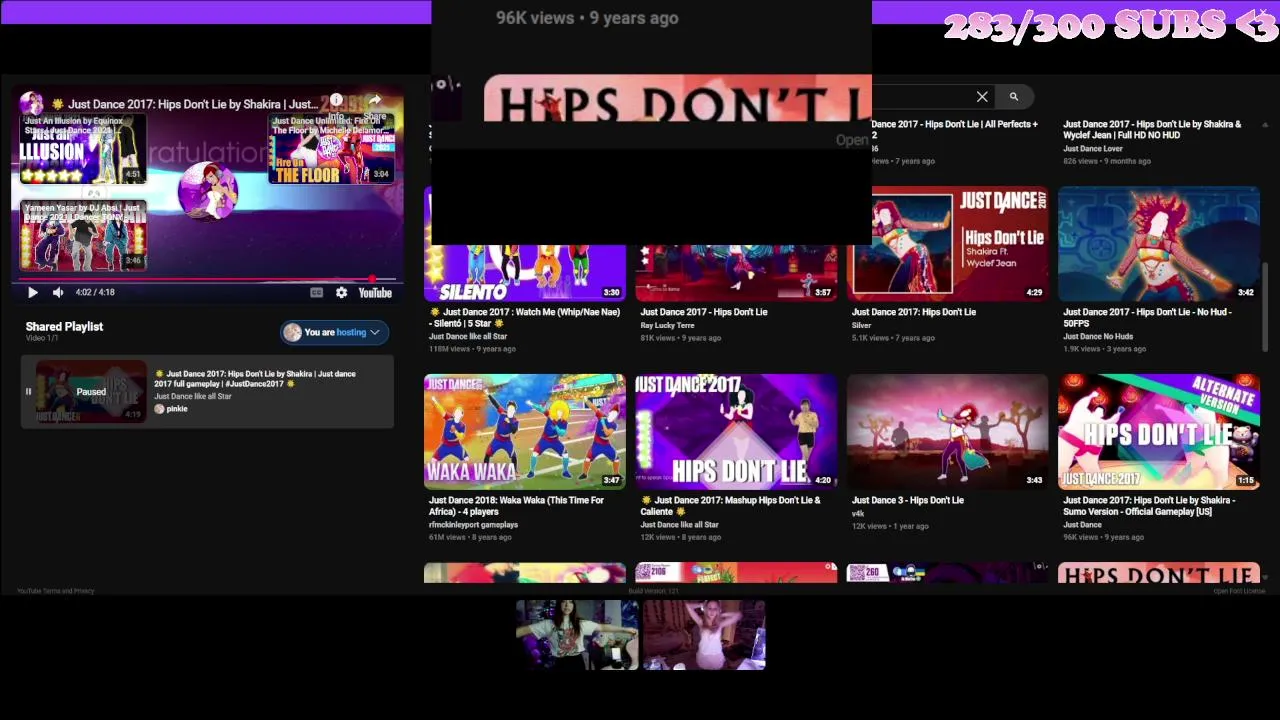Image resolution: width=1280 pixels, height=720 pixels.
Task: Open the Full HD NO HUD video title
Action: click(1152, 130)
